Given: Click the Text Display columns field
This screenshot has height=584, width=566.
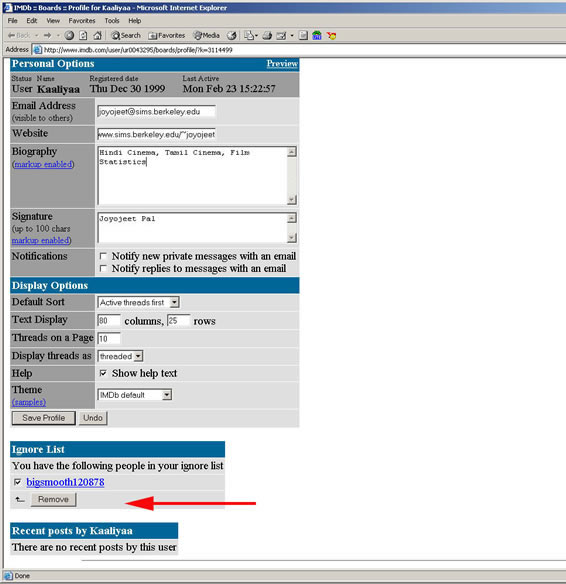Looking at the screenshot, I should [109, 321].
